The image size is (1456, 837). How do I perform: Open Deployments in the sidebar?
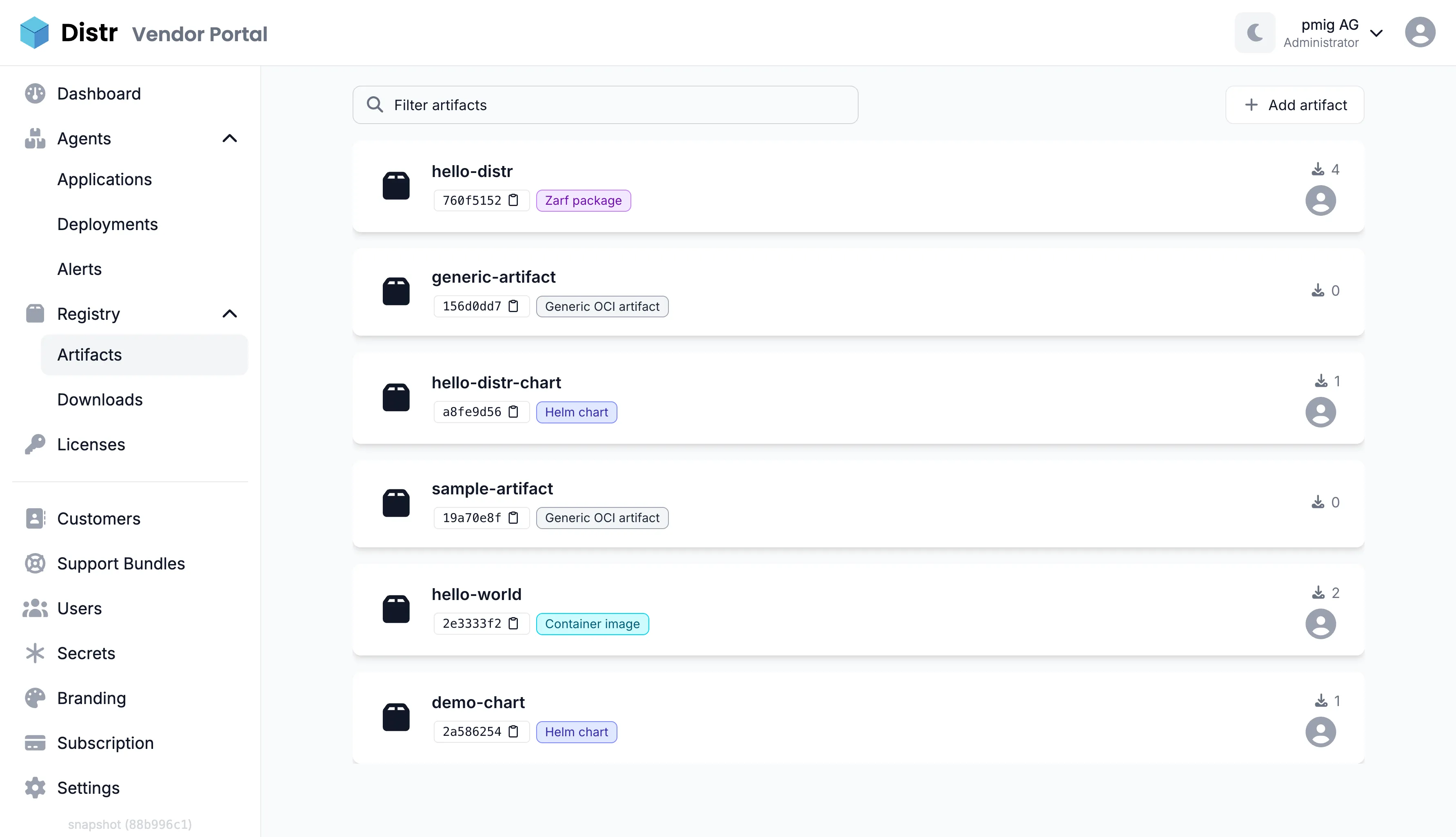(x=108, y=224)
